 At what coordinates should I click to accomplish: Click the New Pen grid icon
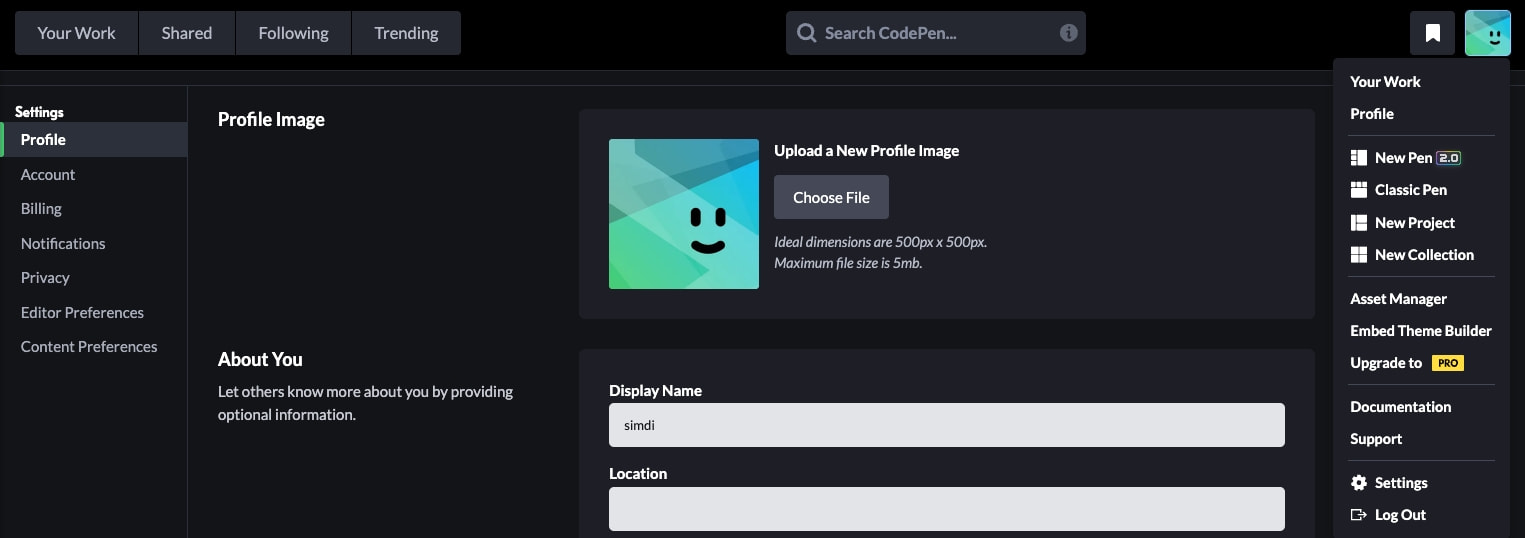click(1358, 158)
